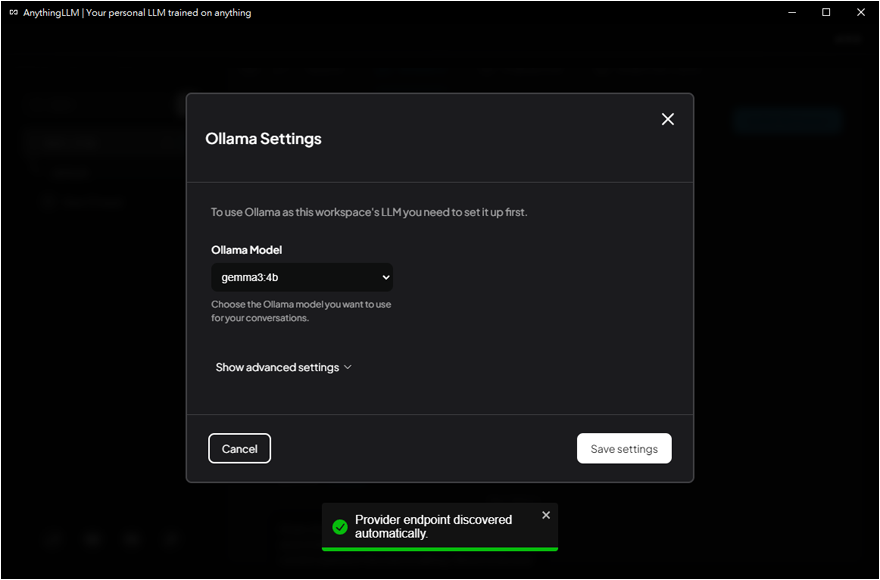Viewport: 880px width, 580px height.
Task: Click the AnythingLLM app icon in title bar
Action: [13, 13]
